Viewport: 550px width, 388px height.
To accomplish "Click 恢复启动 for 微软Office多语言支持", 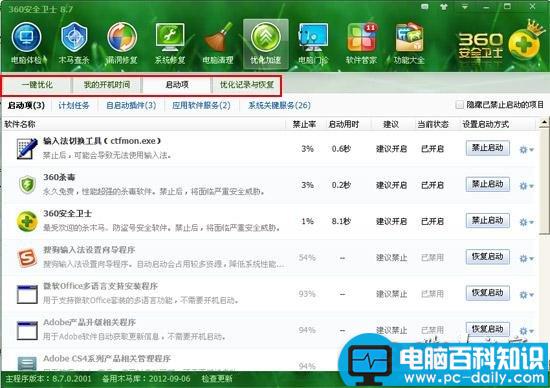I will [x=488, y=293].
